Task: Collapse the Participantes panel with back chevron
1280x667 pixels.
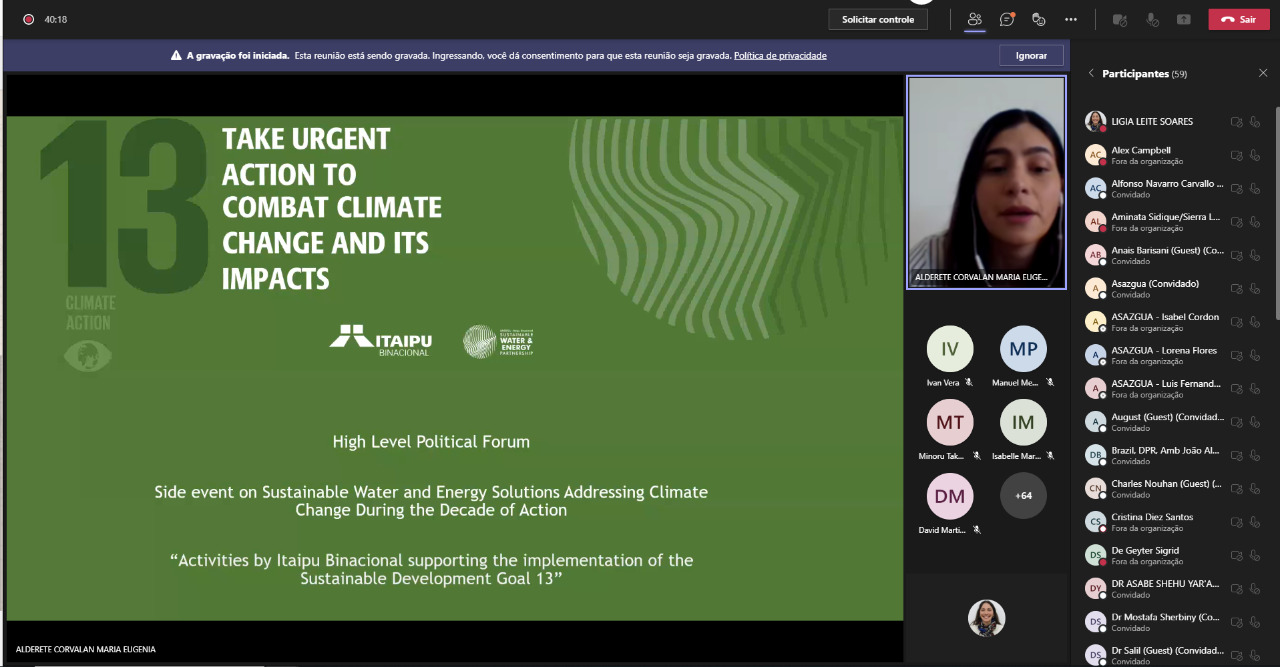Action: (1091, 74)
